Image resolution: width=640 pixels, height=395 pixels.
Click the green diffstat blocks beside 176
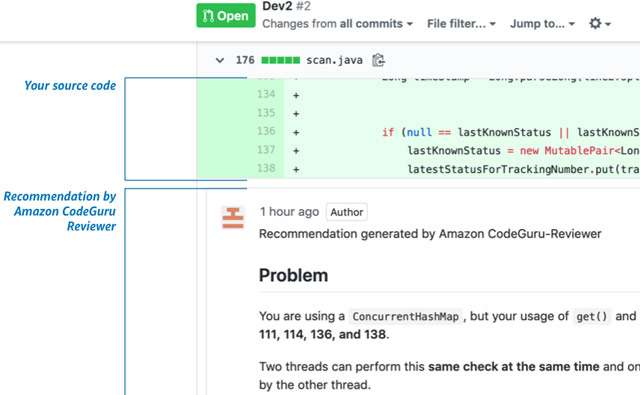(280, 60)
